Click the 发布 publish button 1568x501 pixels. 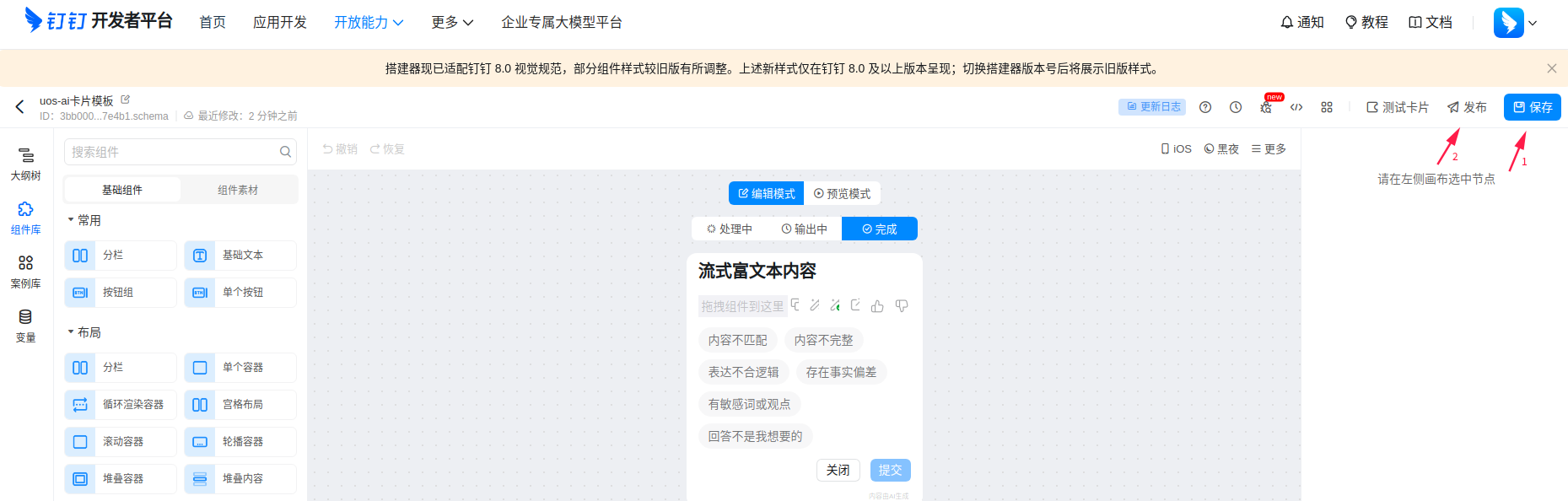click(1467, 107)
